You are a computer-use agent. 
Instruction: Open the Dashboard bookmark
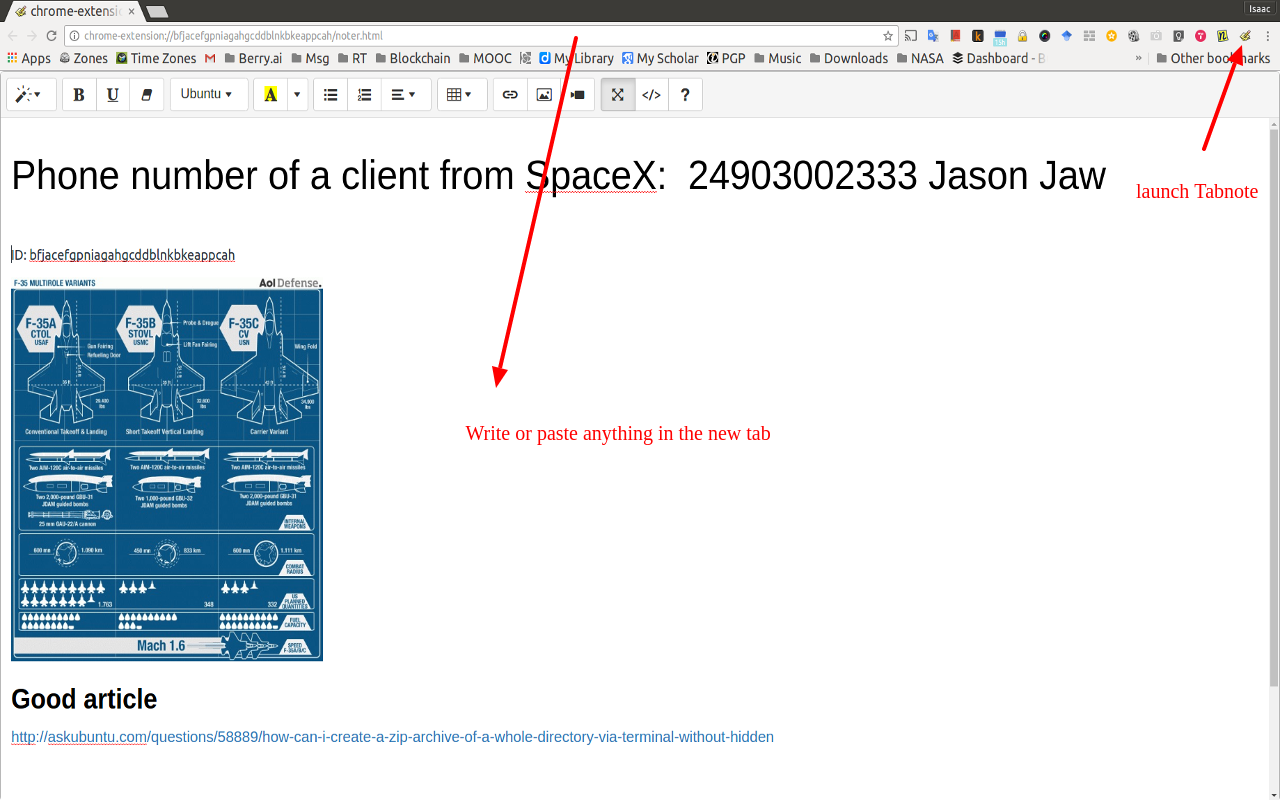point(998,58)
